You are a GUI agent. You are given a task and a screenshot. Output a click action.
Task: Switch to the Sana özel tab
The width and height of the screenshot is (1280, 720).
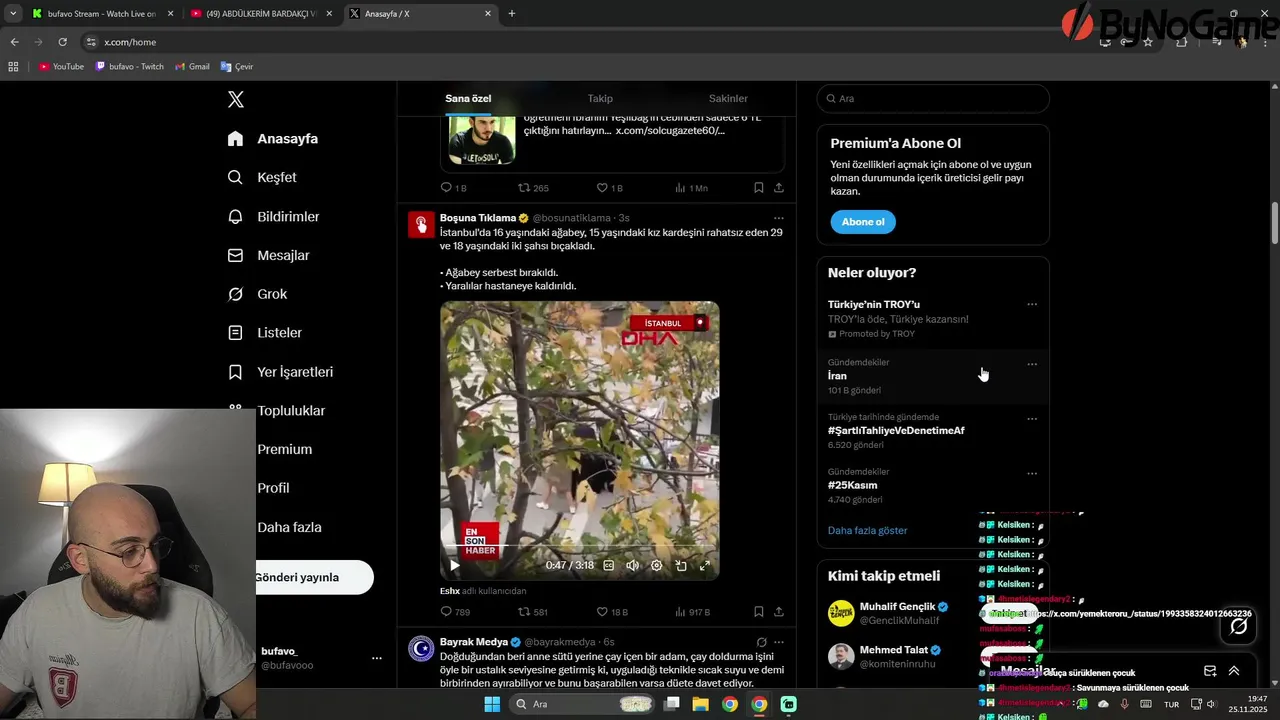468,98
